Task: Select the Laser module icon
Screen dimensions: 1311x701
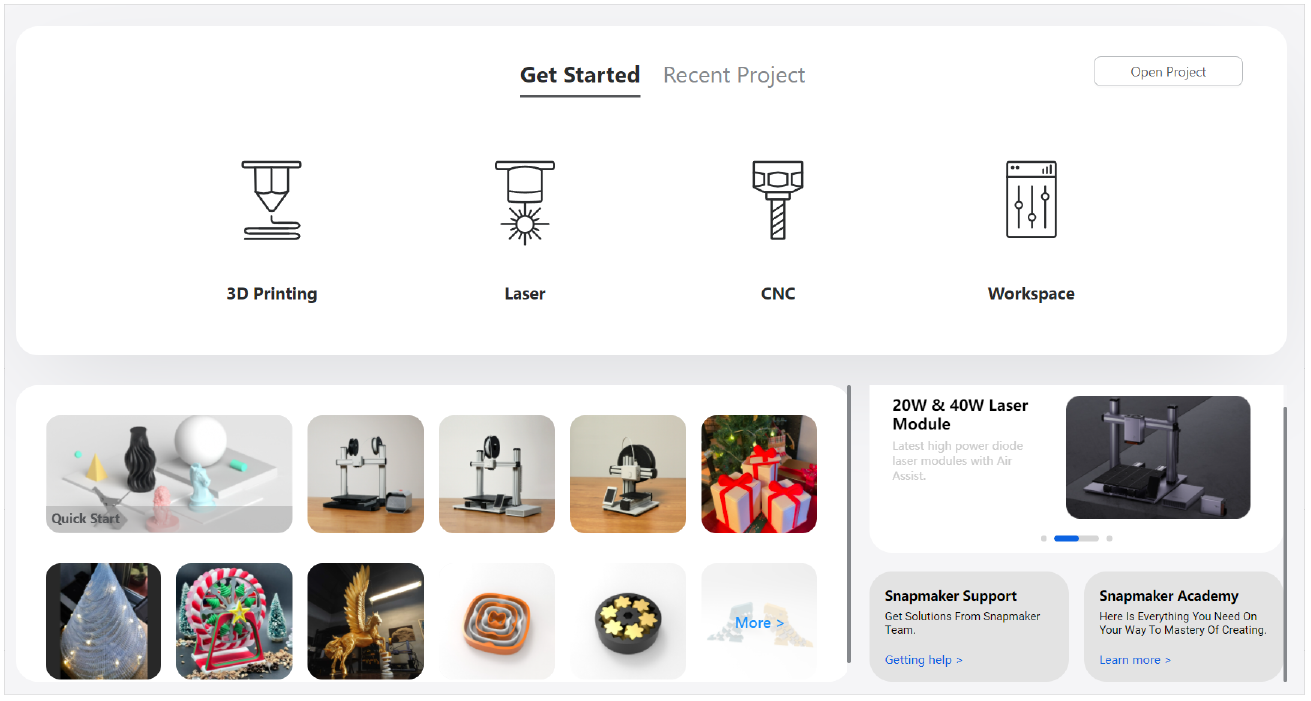Action: (524, 201)
